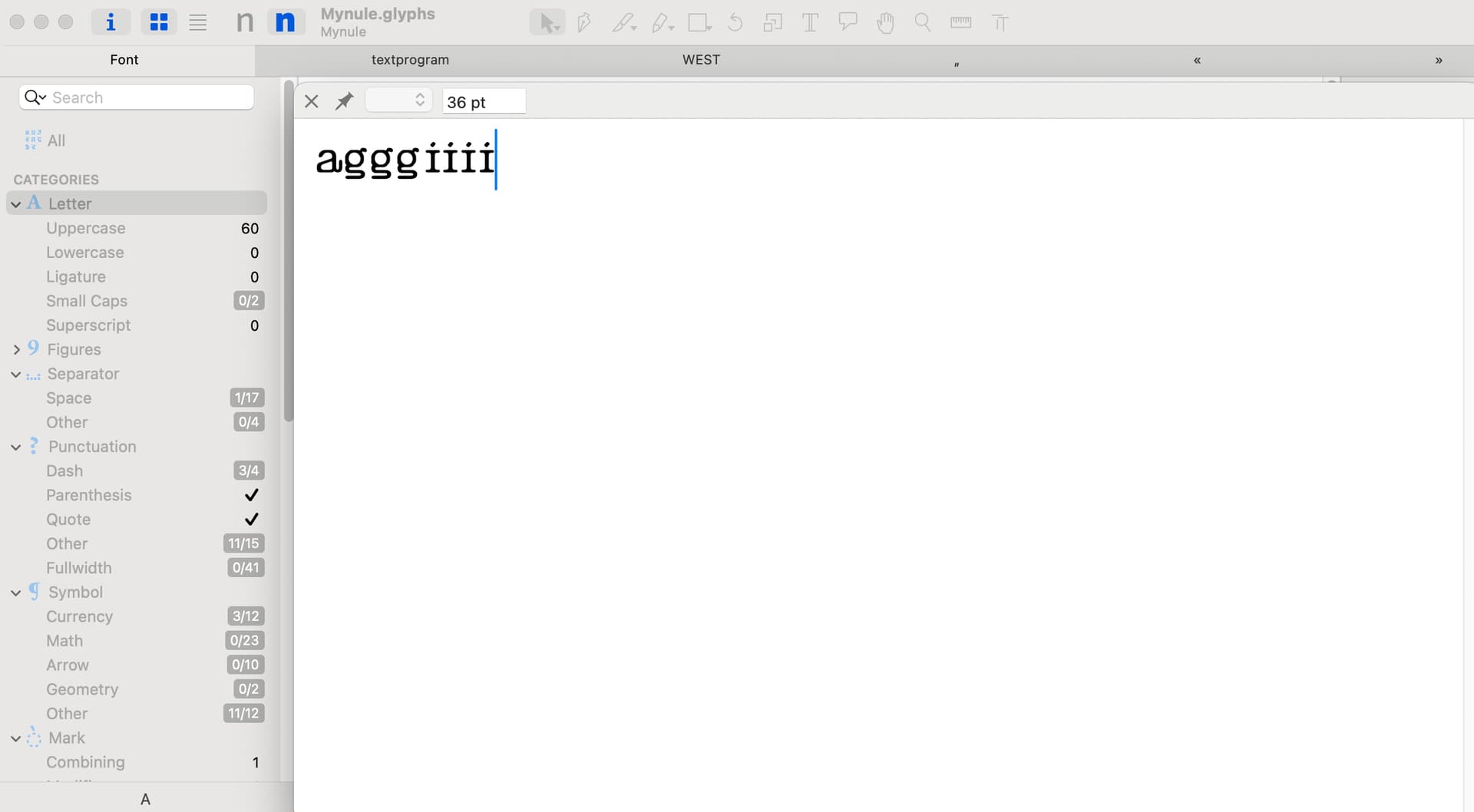Open the WEST tab
This screenshot has height=812, width=1474.
click(701, 60)
